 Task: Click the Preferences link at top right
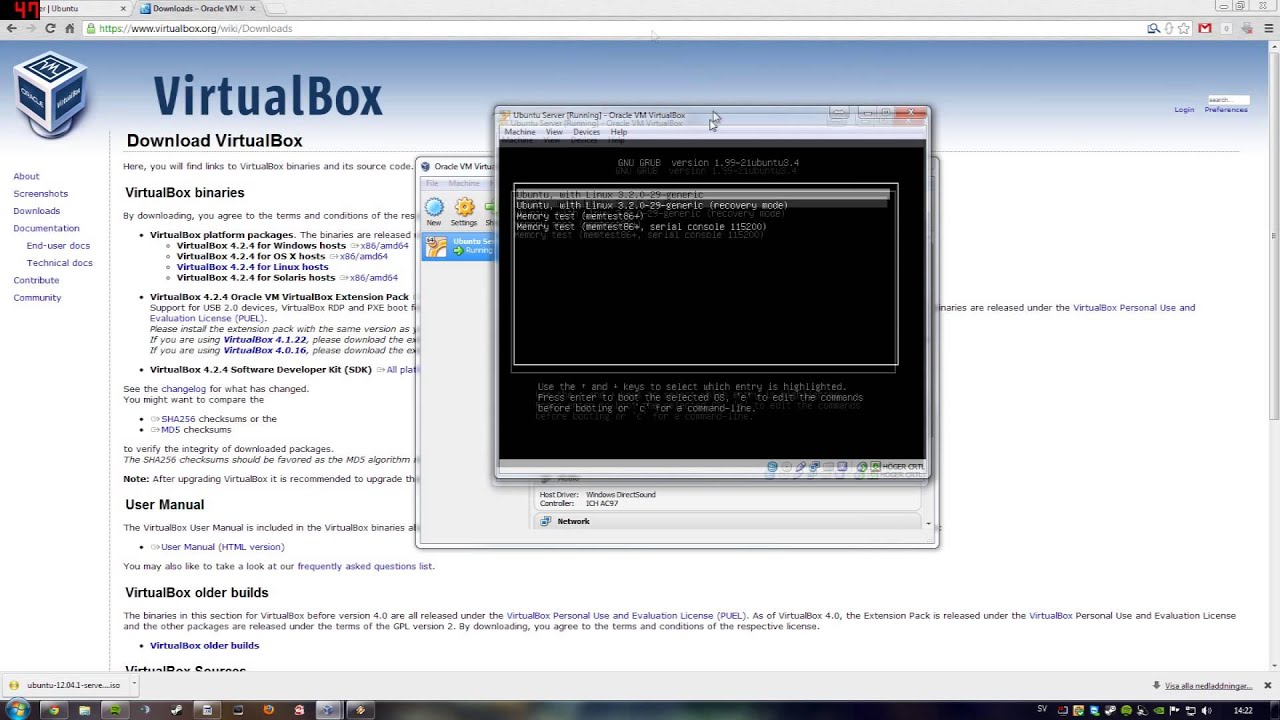(1226, 109)
